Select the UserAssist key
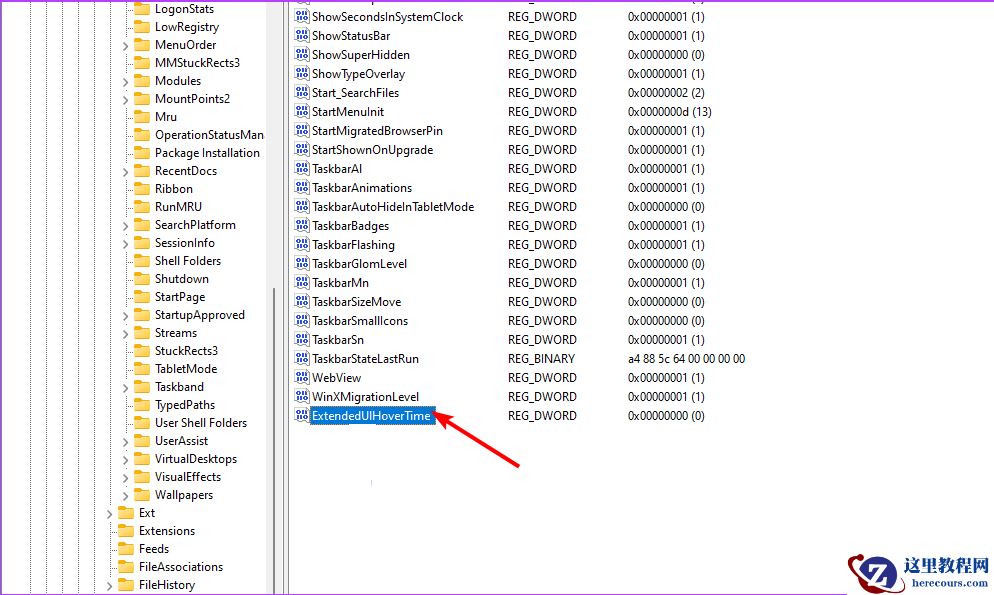 pos(181,441)
